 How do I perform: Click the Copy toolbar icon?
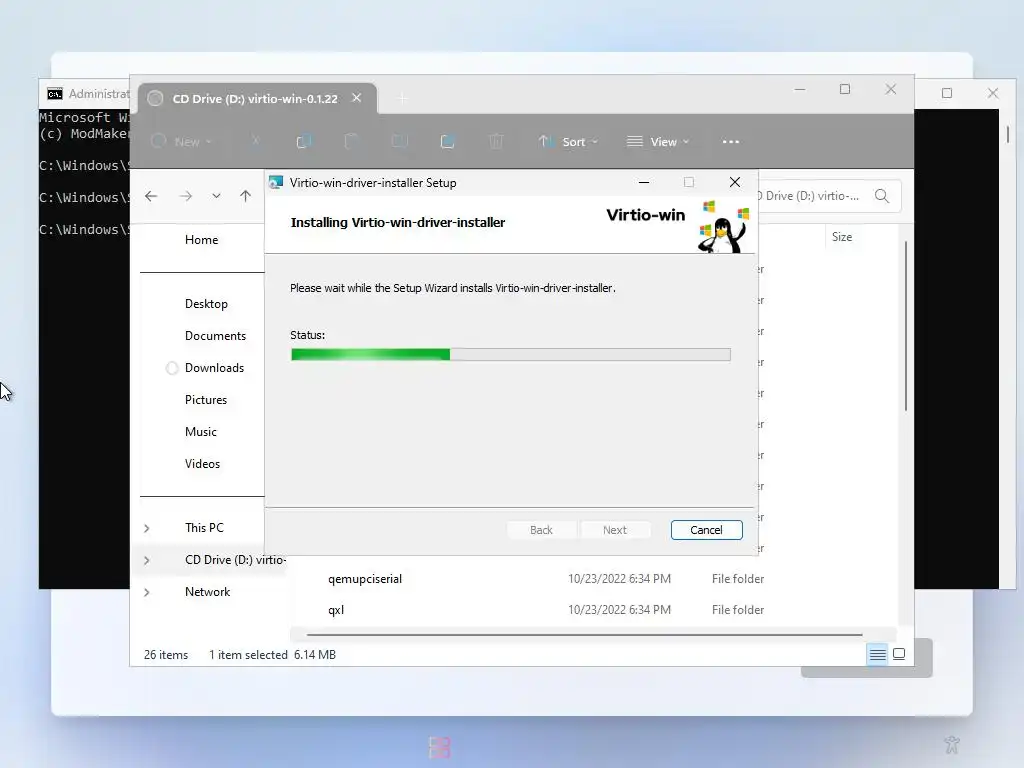(x=304, y=142)
